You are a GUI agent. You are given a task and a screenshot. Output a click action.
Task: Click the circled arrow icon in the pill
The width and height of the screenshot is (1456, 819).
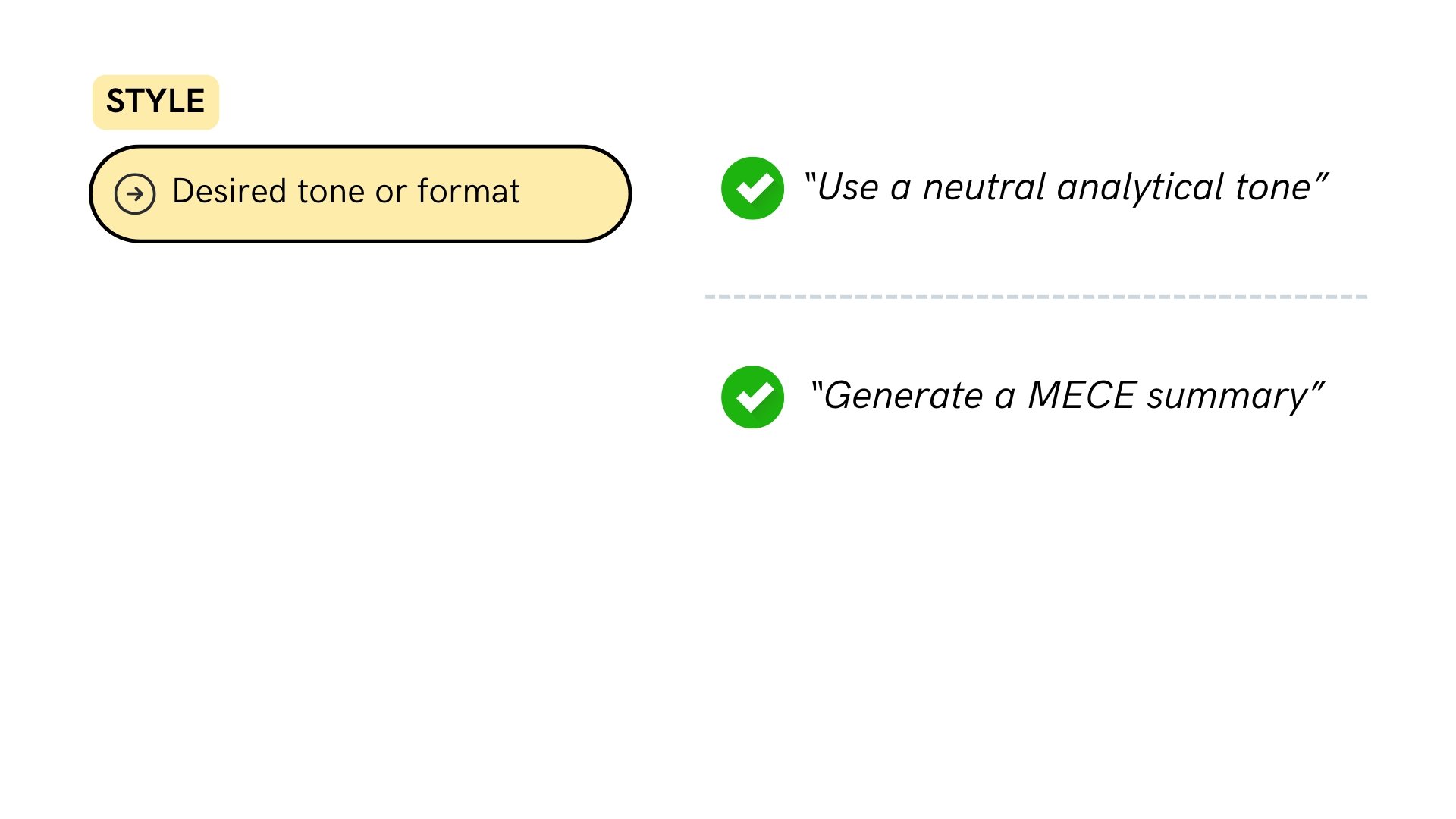(135, 194)
